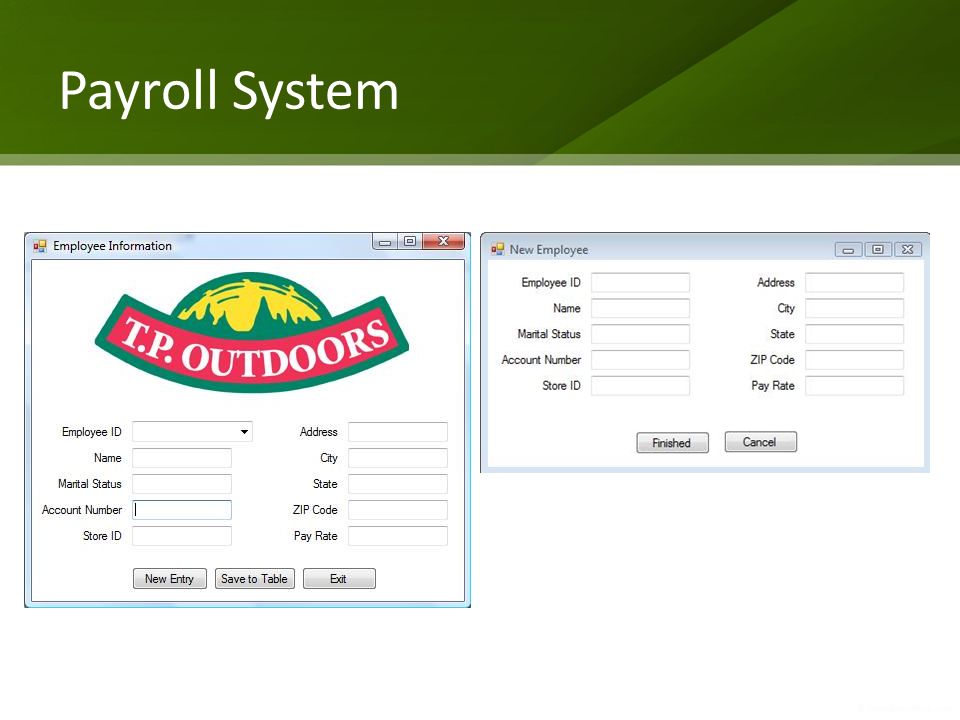Viewport: 960px width, 720px height.
Task: Maximize the New Employee window
Action: point(878,250)
